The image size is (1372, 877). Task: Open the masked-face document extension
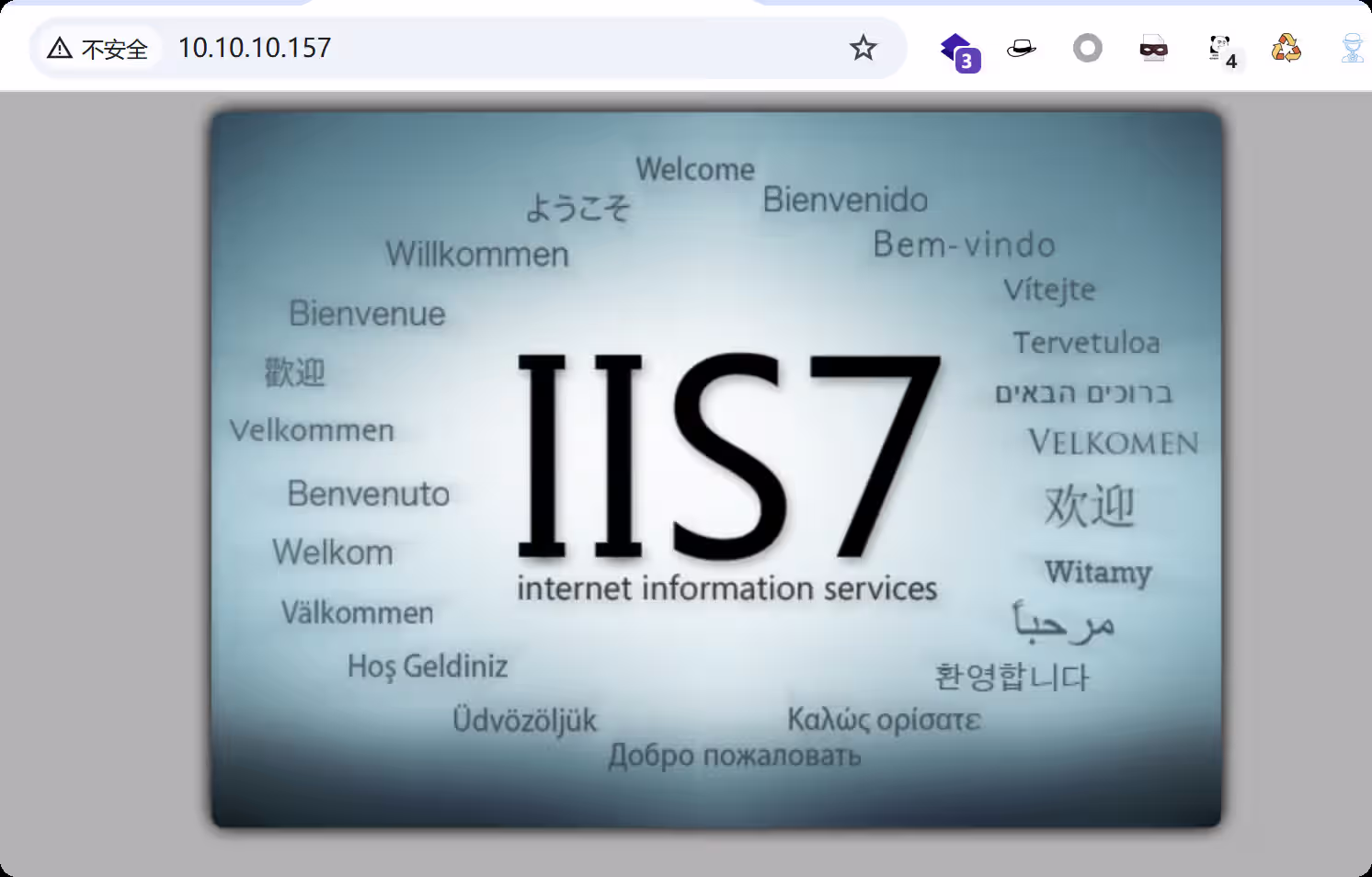click(x=1153, y=48)
